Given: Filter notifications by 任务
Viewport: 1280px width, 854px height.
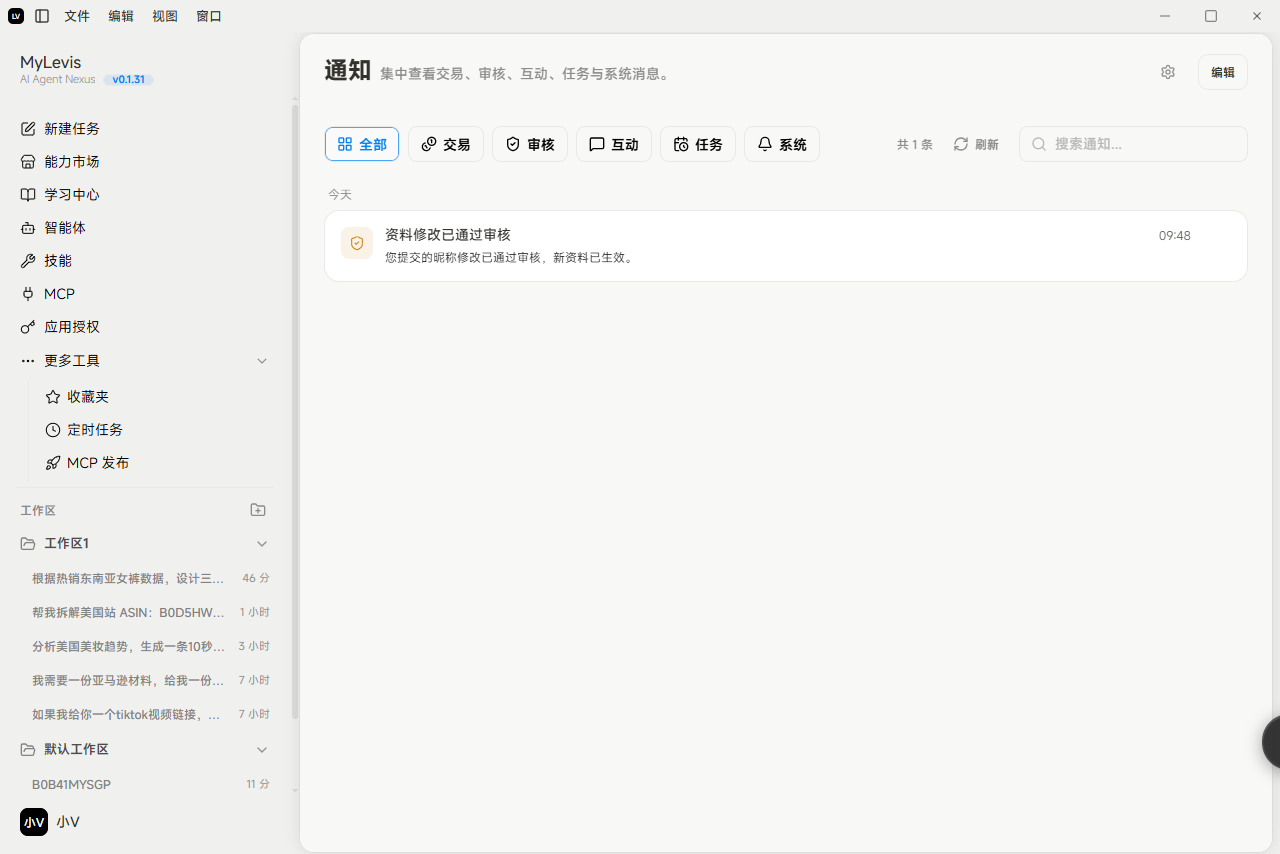Looking at the screenshot, I should coord(698,144).
